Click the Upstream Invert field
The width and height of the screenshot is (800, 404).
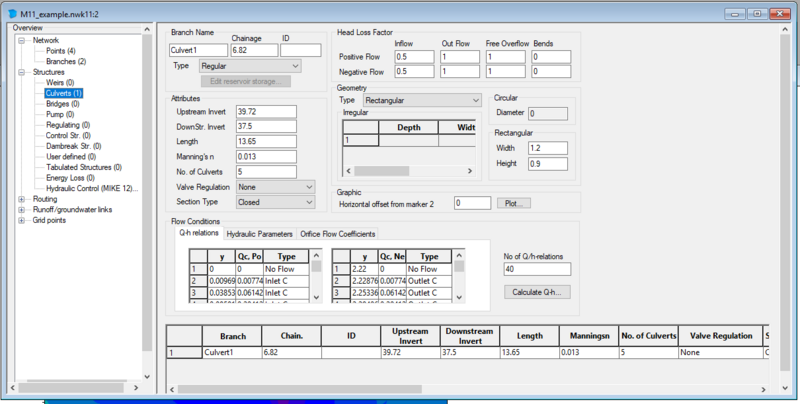coord(266,112)
